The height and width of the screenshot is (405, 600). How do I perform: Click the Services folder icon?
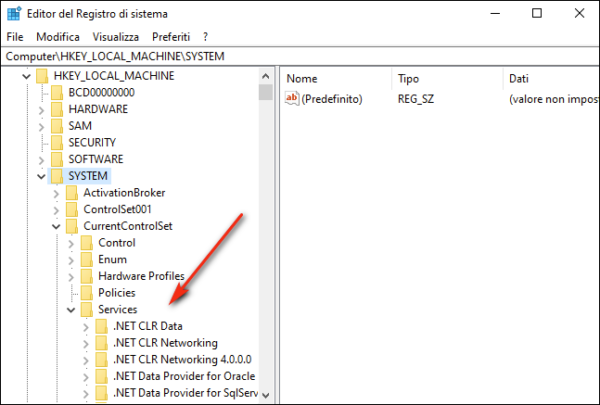[x=87, y=309]
